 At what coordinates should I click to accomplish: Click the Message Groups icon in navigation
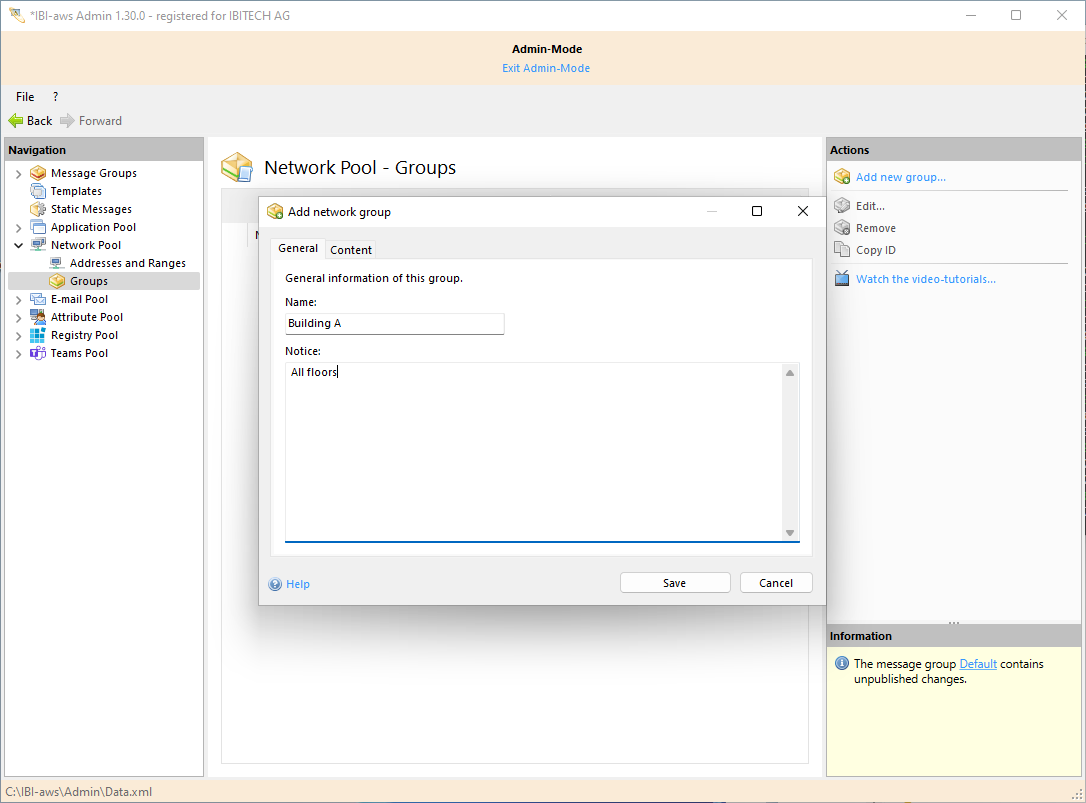click(38, 173)
